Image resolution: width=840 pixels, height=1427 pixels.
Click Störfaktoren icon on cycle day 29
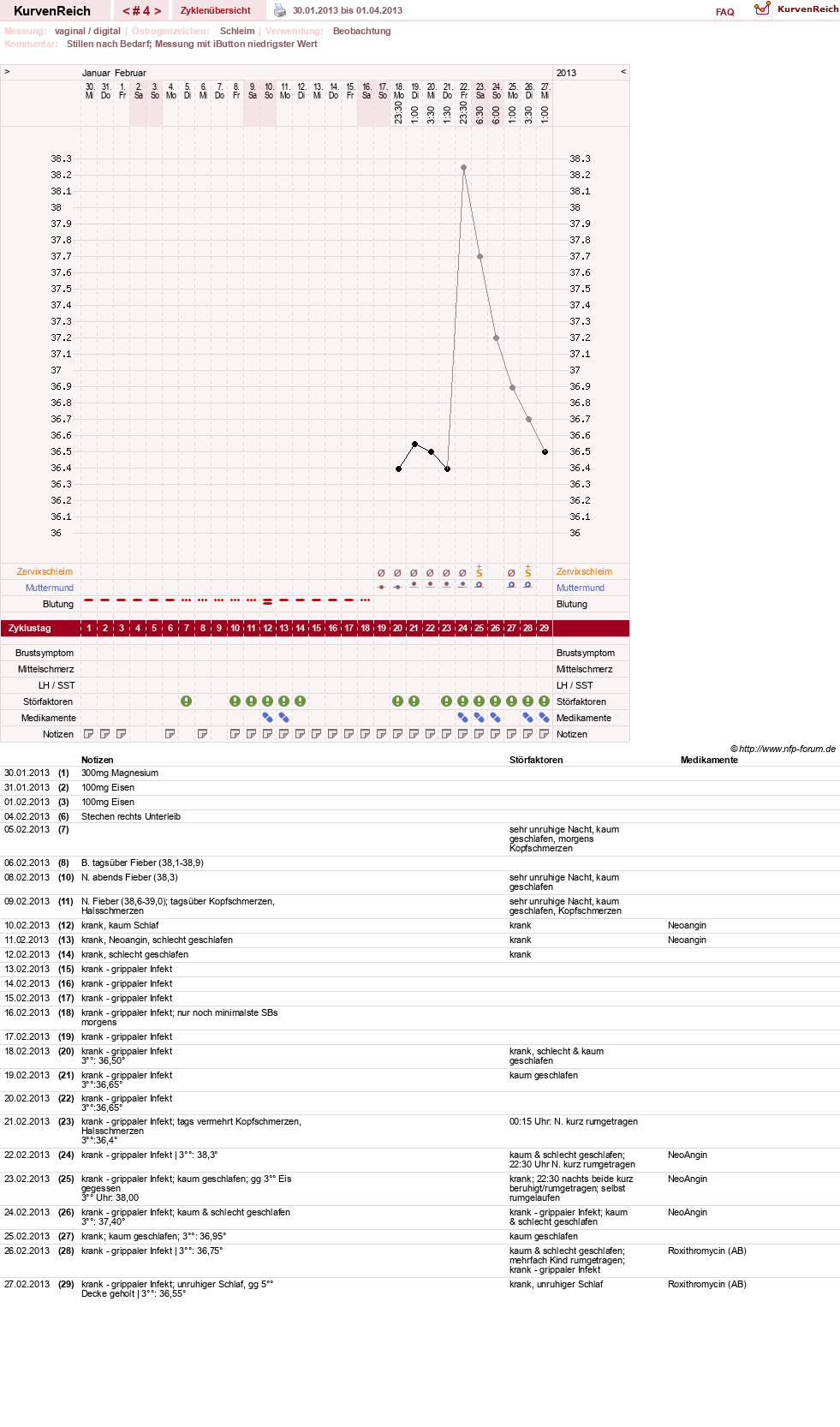tap(545, 702)
